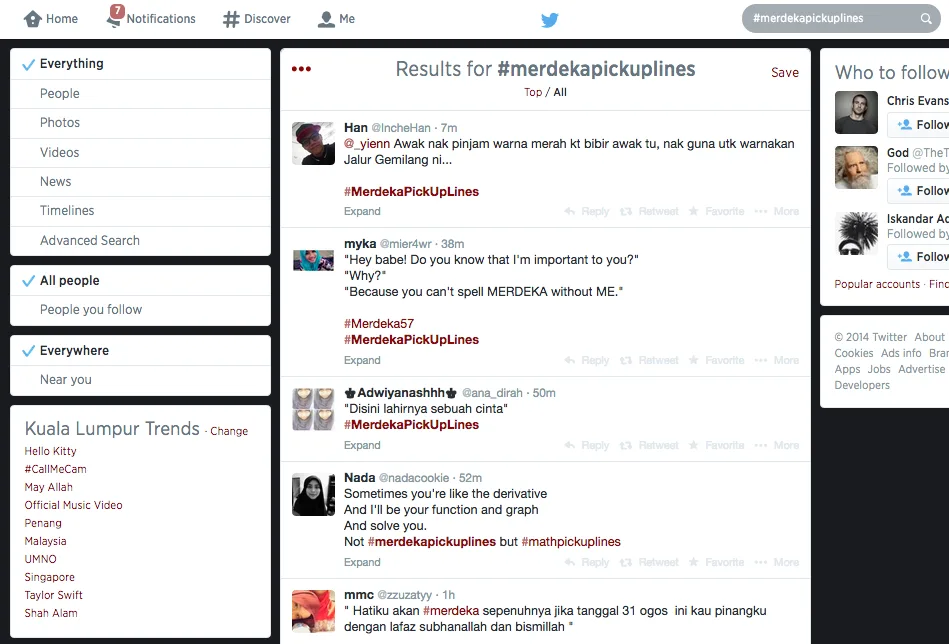949x644 pixels.
Task: Select the People you follow filter
Action: [91, 310]
